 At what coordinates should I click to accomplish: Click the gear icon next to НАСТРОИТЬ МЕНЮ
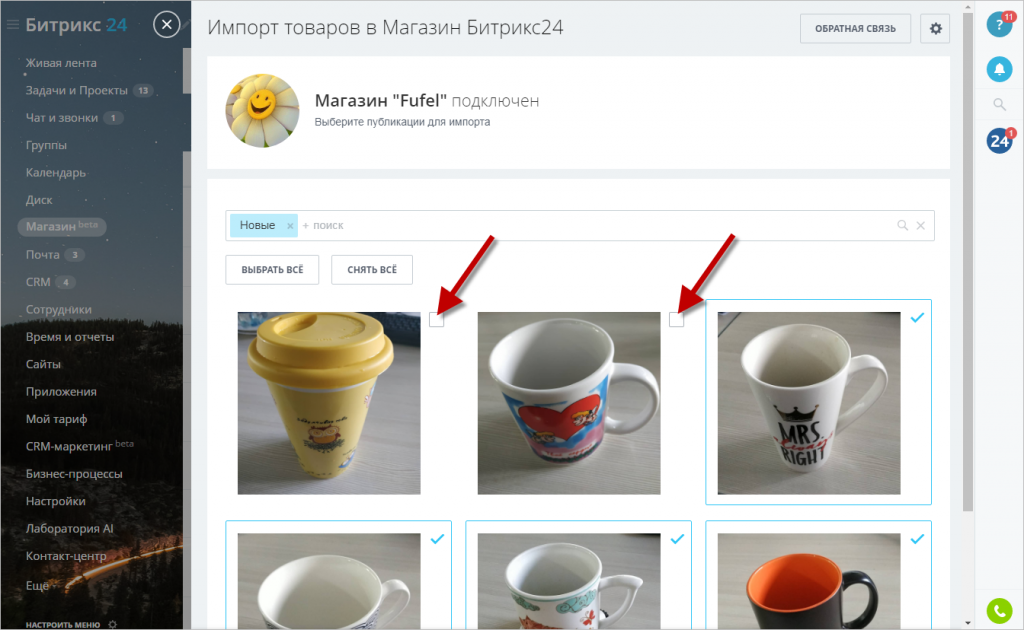click(112, 625)
